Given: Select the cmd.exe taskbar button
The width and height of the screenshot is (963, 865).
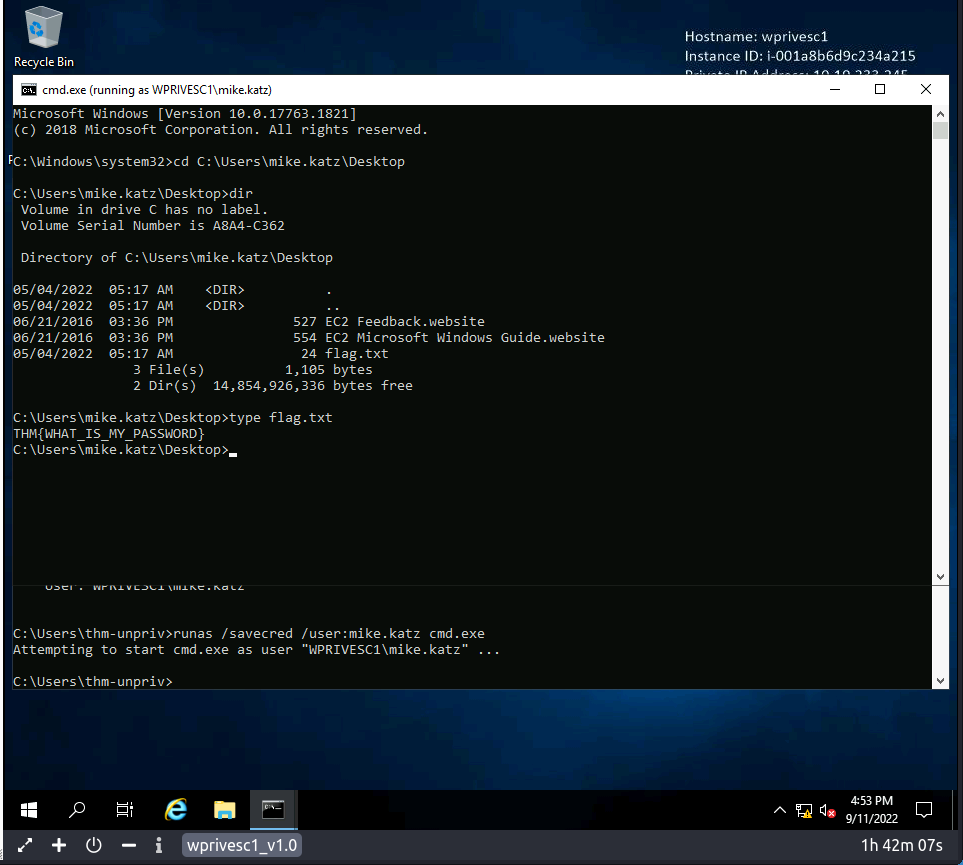Looking at the screenshot, I should pyautogui.click(x=273, y=809).
